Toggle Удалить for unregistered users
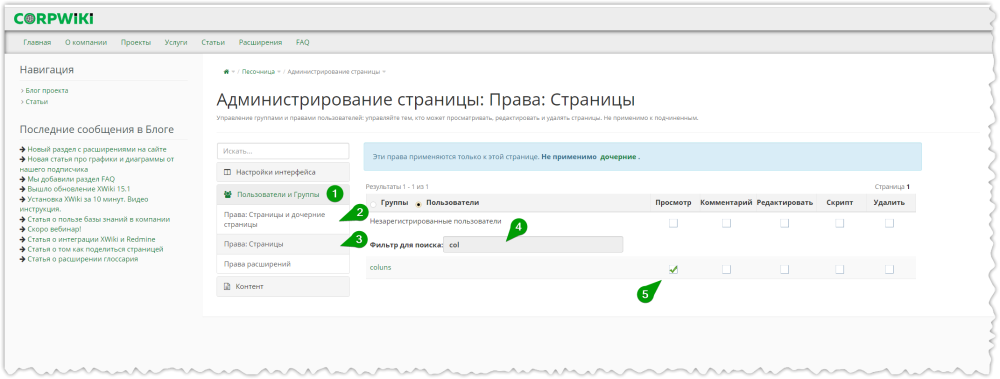 (x=889, y=223)
